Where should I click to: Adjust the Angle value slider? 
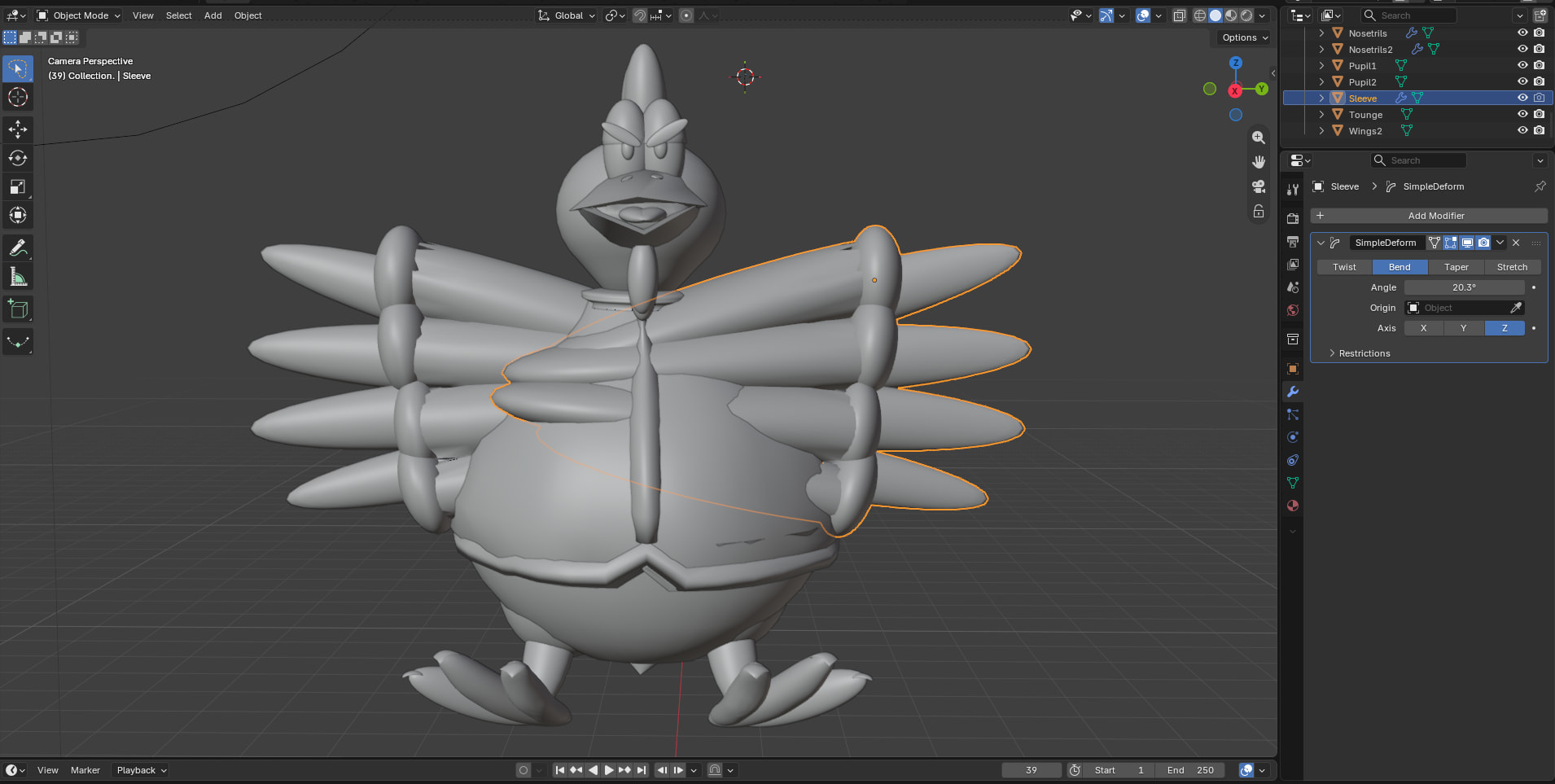pos(1464,287)
